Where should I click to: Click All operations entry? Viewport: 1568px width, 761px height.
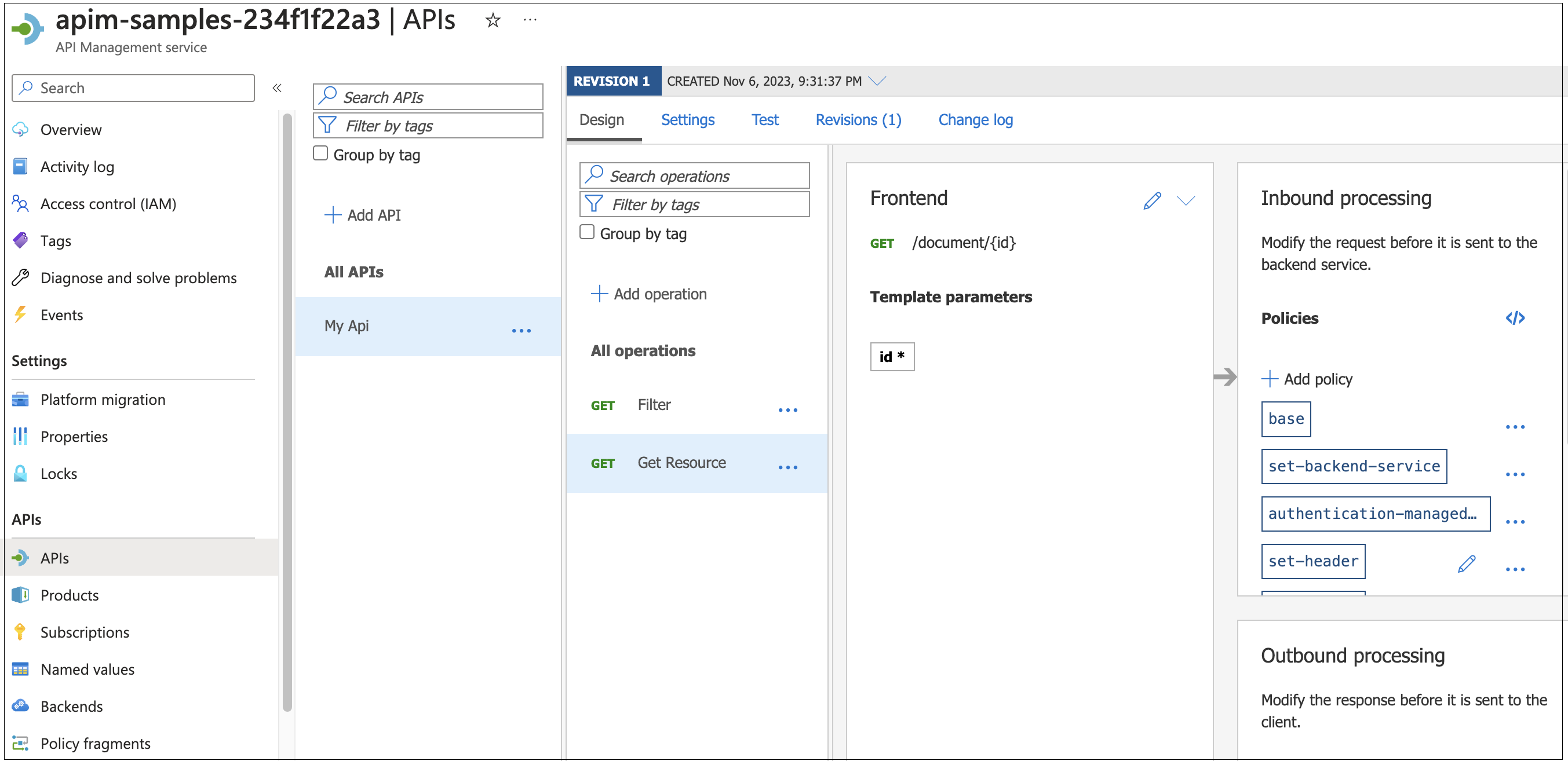point(643,351)
